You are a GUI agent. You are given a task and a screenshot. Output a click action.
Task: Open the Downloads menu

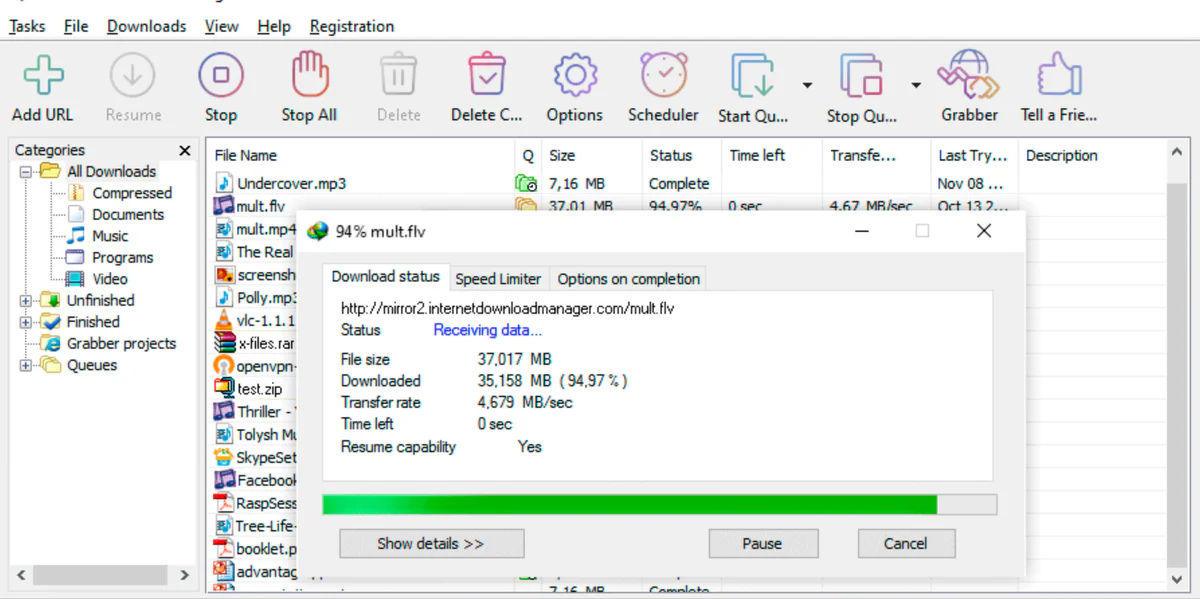146,27
